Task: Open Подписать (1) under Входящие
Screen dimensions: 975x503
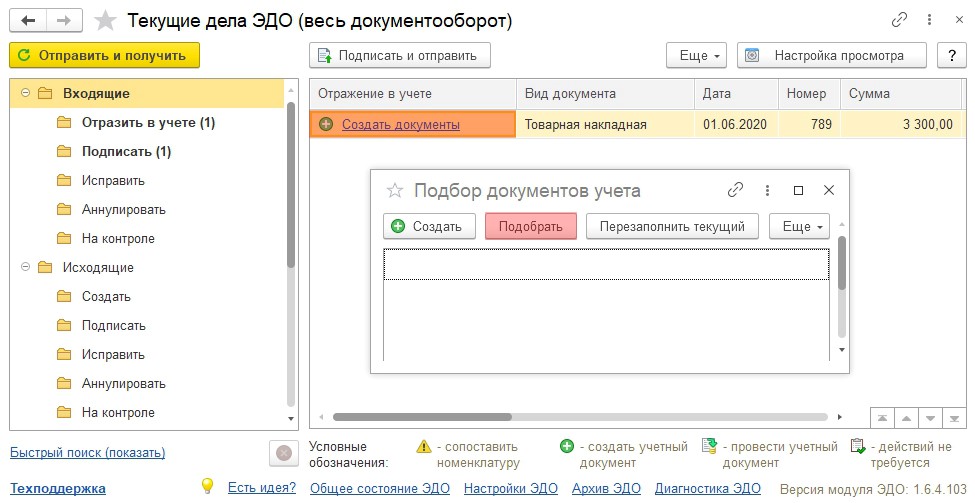Action: pyautogui.click(x=126, y=152)
